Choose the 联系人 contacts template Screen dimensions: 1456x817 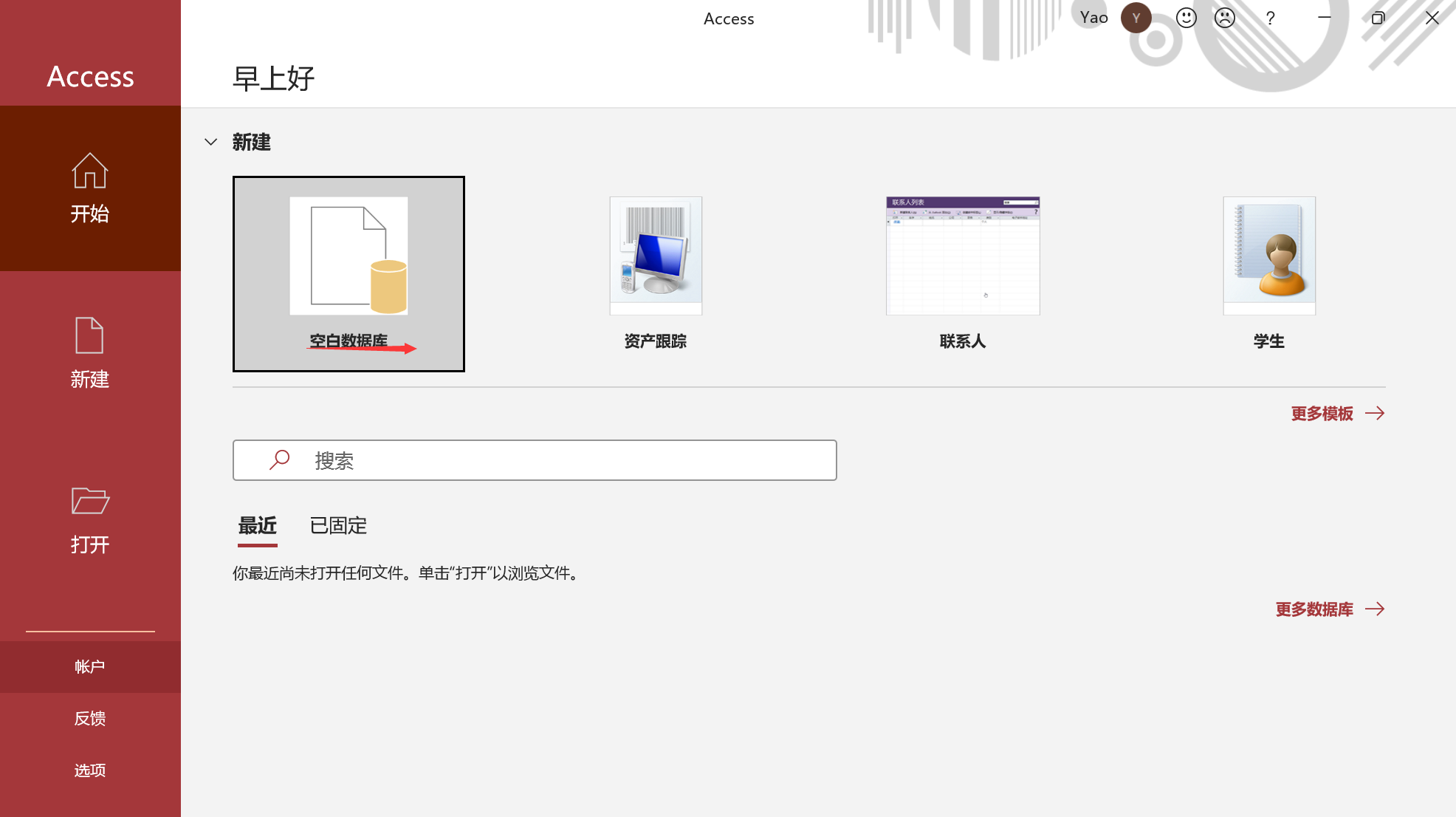[x=962, y=274]
